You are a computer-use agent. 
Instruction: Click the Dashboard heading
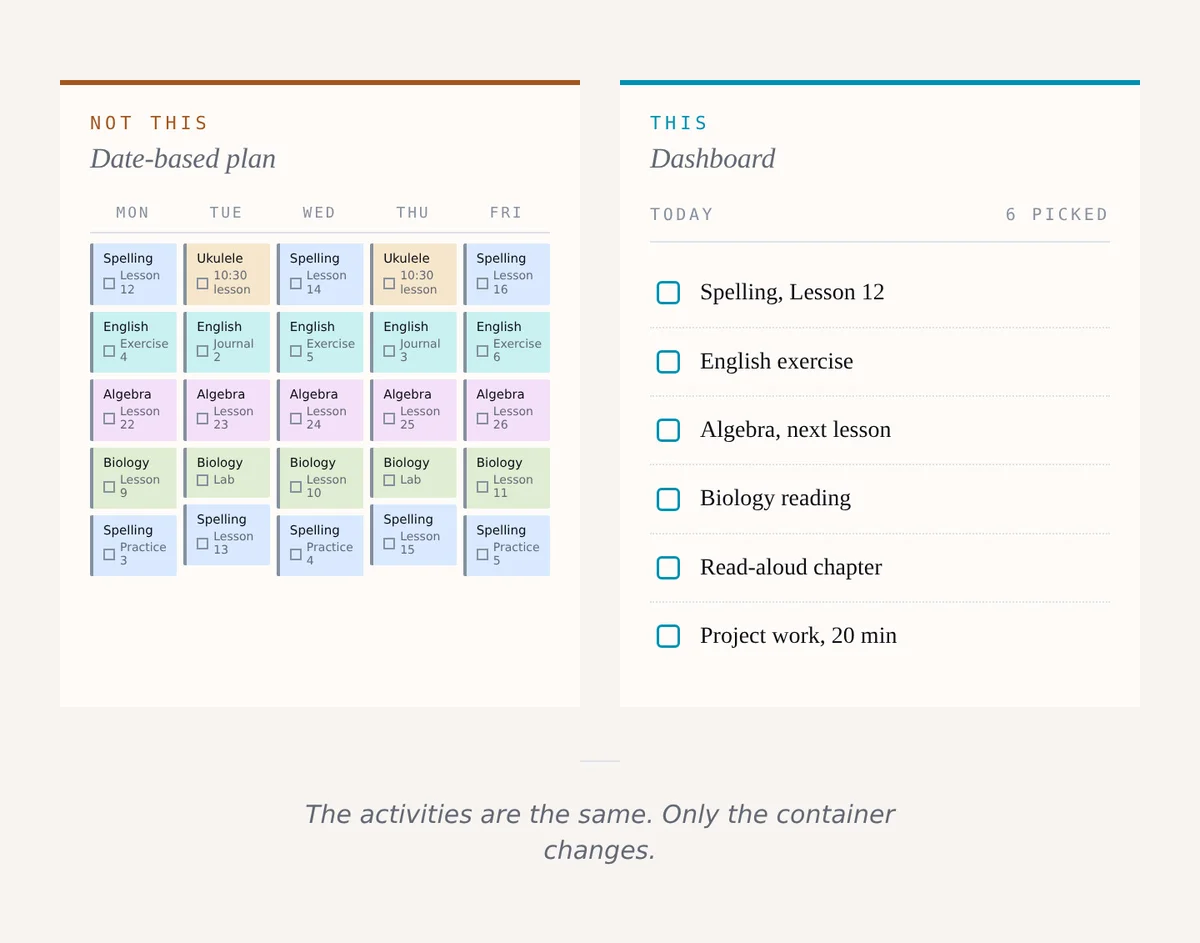[x=713, y=159]
